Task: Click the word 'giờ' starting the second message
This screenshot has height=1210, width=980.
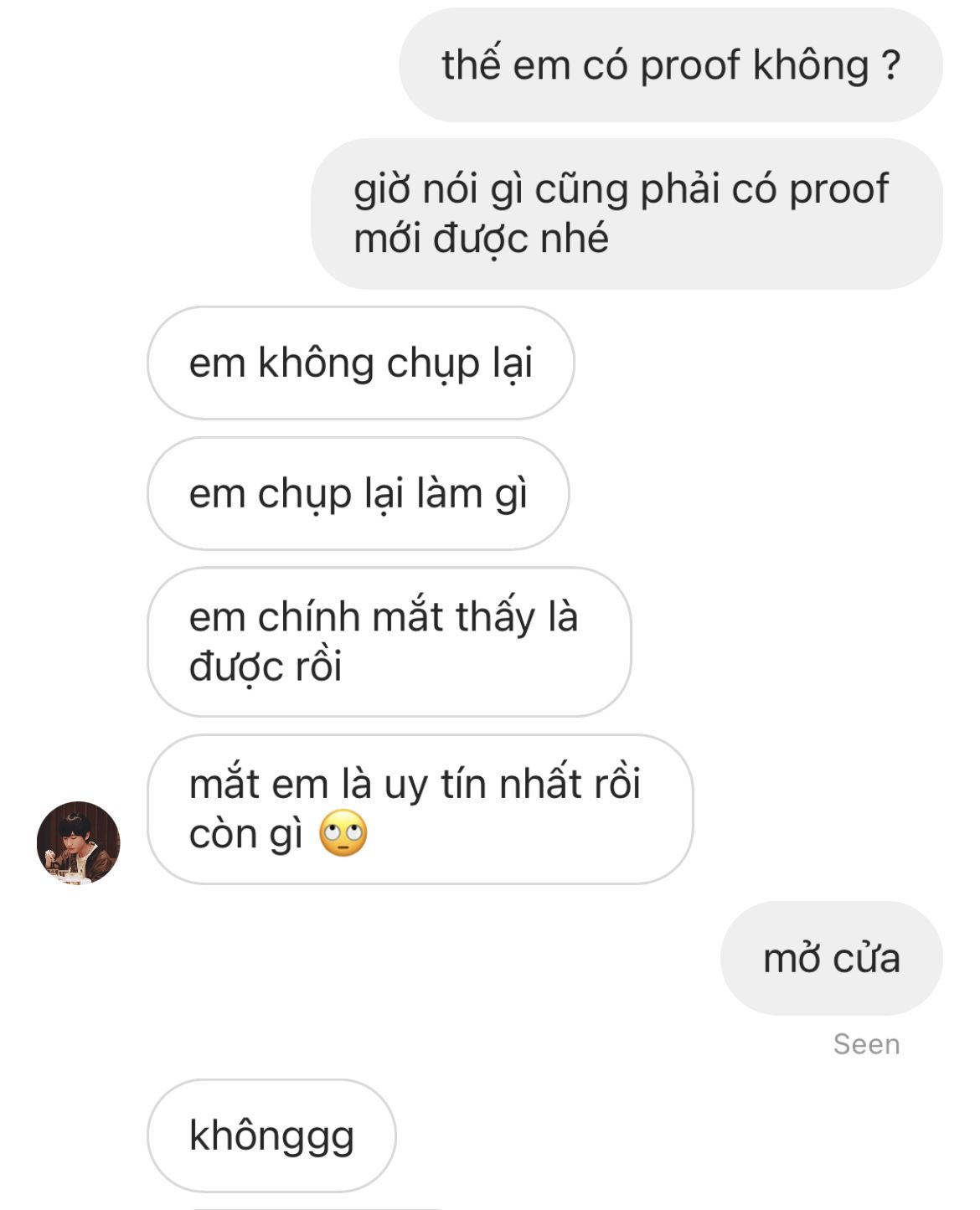Action: pos(380,190)
